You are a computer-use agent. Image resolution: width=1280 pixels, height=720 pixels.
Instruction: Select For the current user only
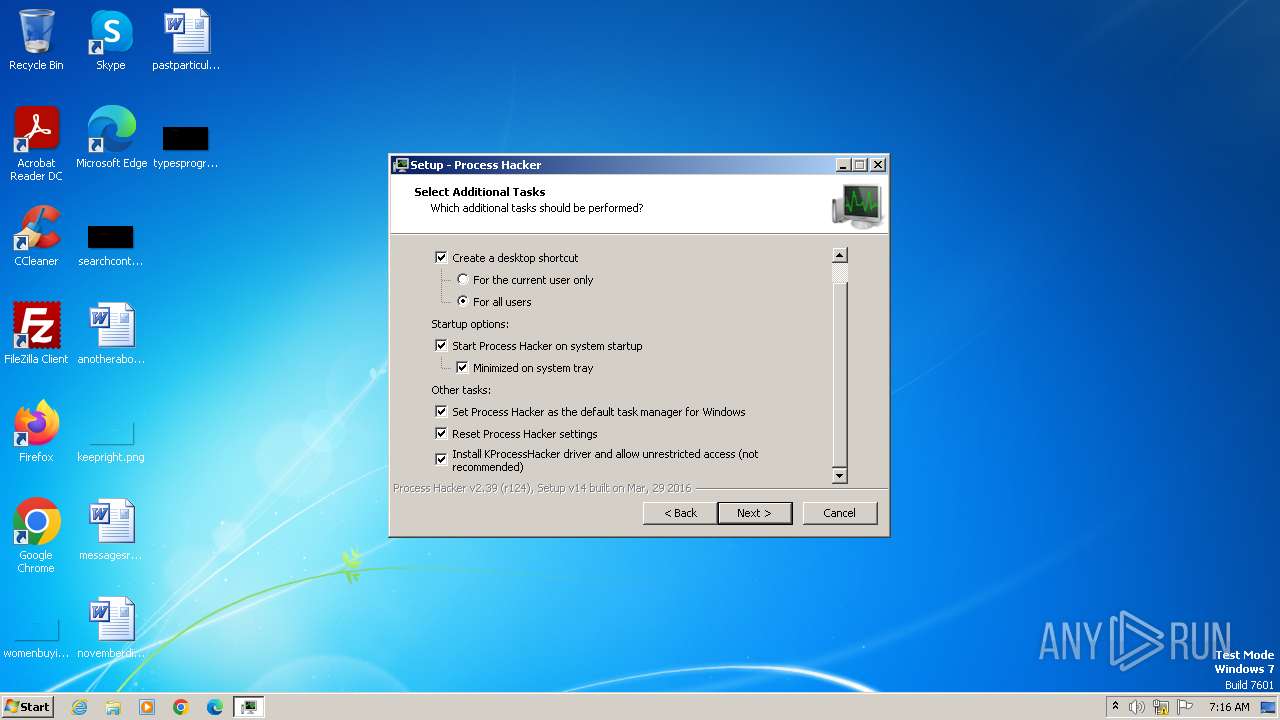(x=462, y=280)
